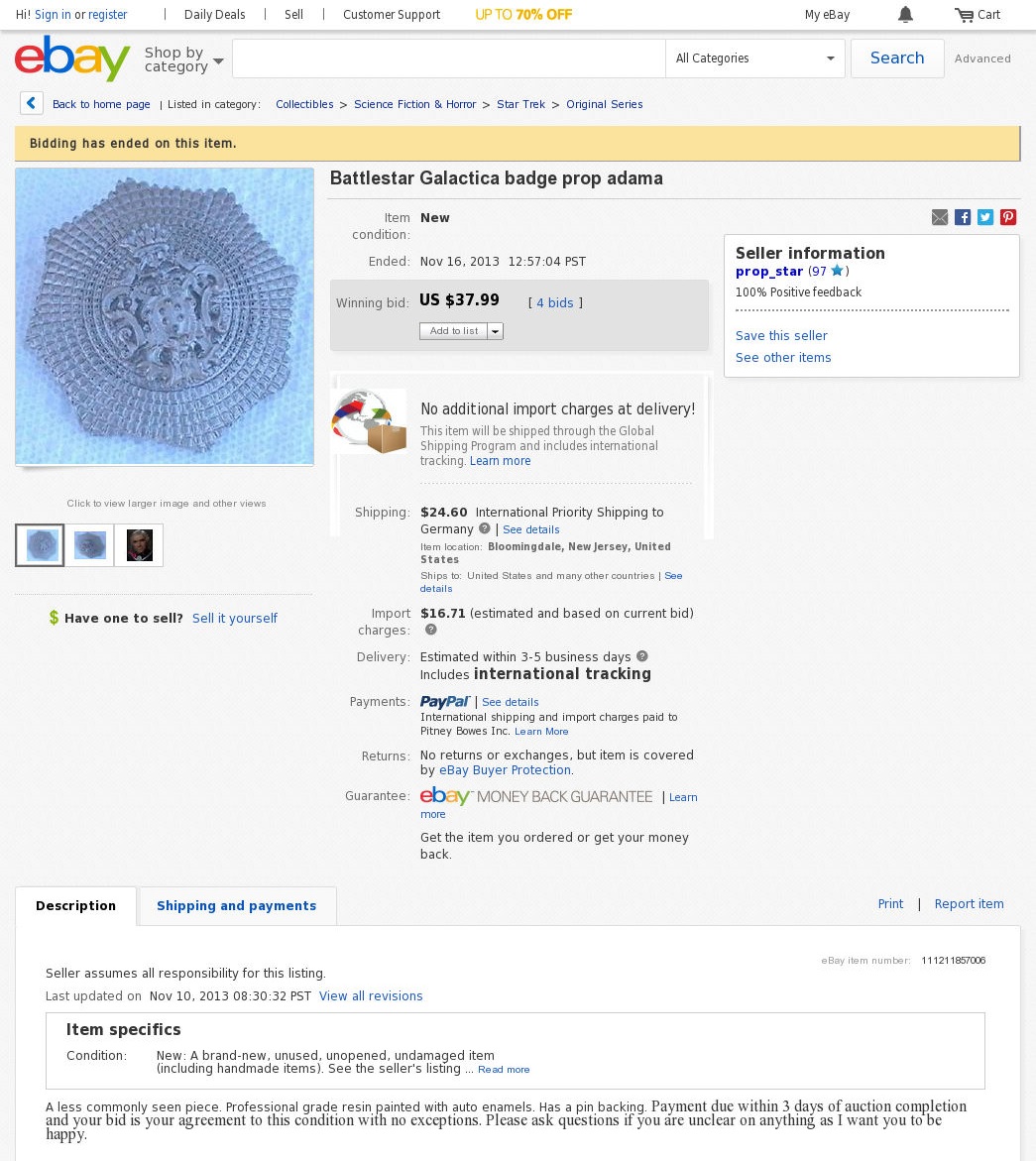Click into the search input field
Viewport: 1036px width, 1161px height.
coord(449,58)
